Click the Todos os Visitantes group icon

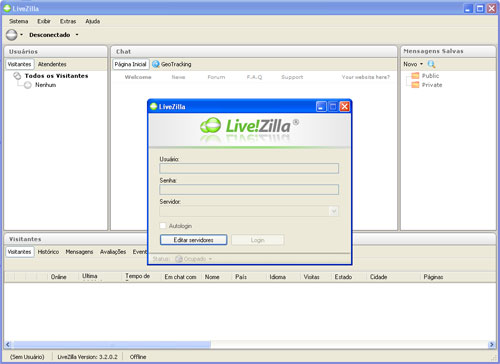click(17, 76)
